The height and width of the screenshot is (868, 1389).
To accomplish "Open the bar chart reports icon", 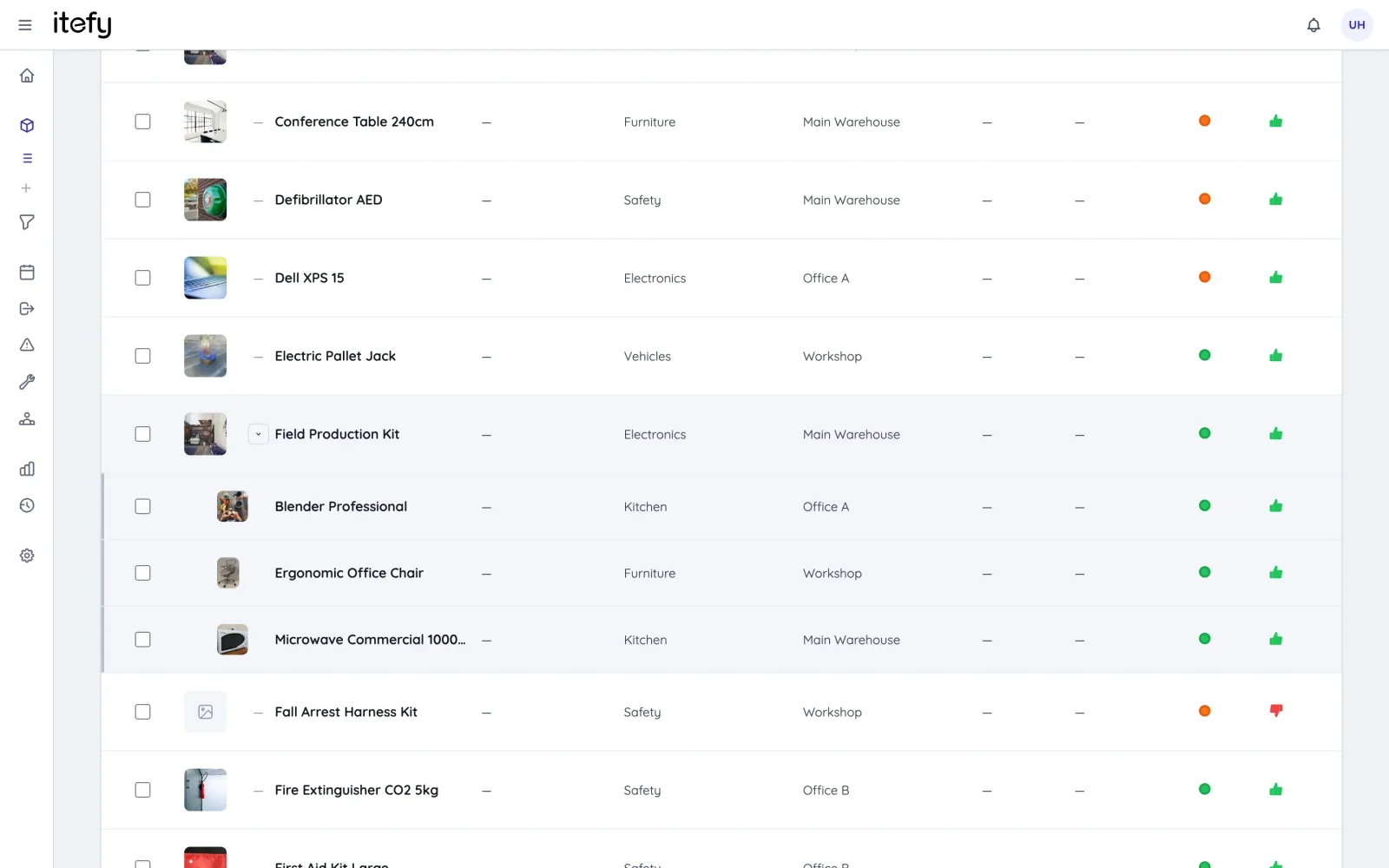I will pyautogui.click(x=27, y=469).
